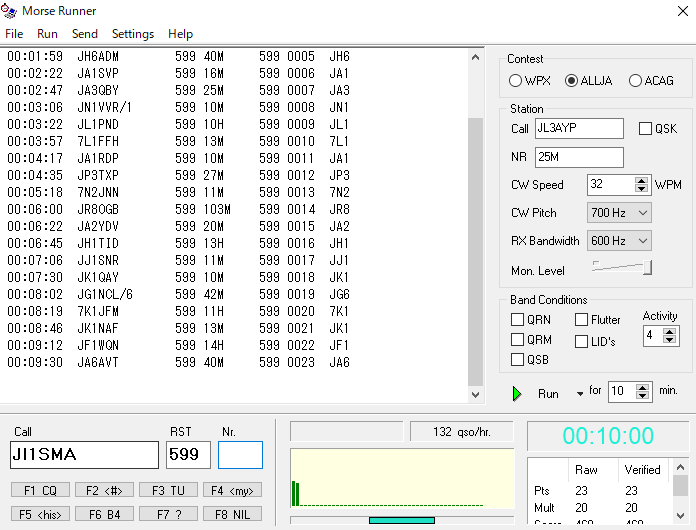Image resolution: width=696 pixels, height=530 pixels.
Task: Click the F5 <his> button
Action: [x=40, y=514]
